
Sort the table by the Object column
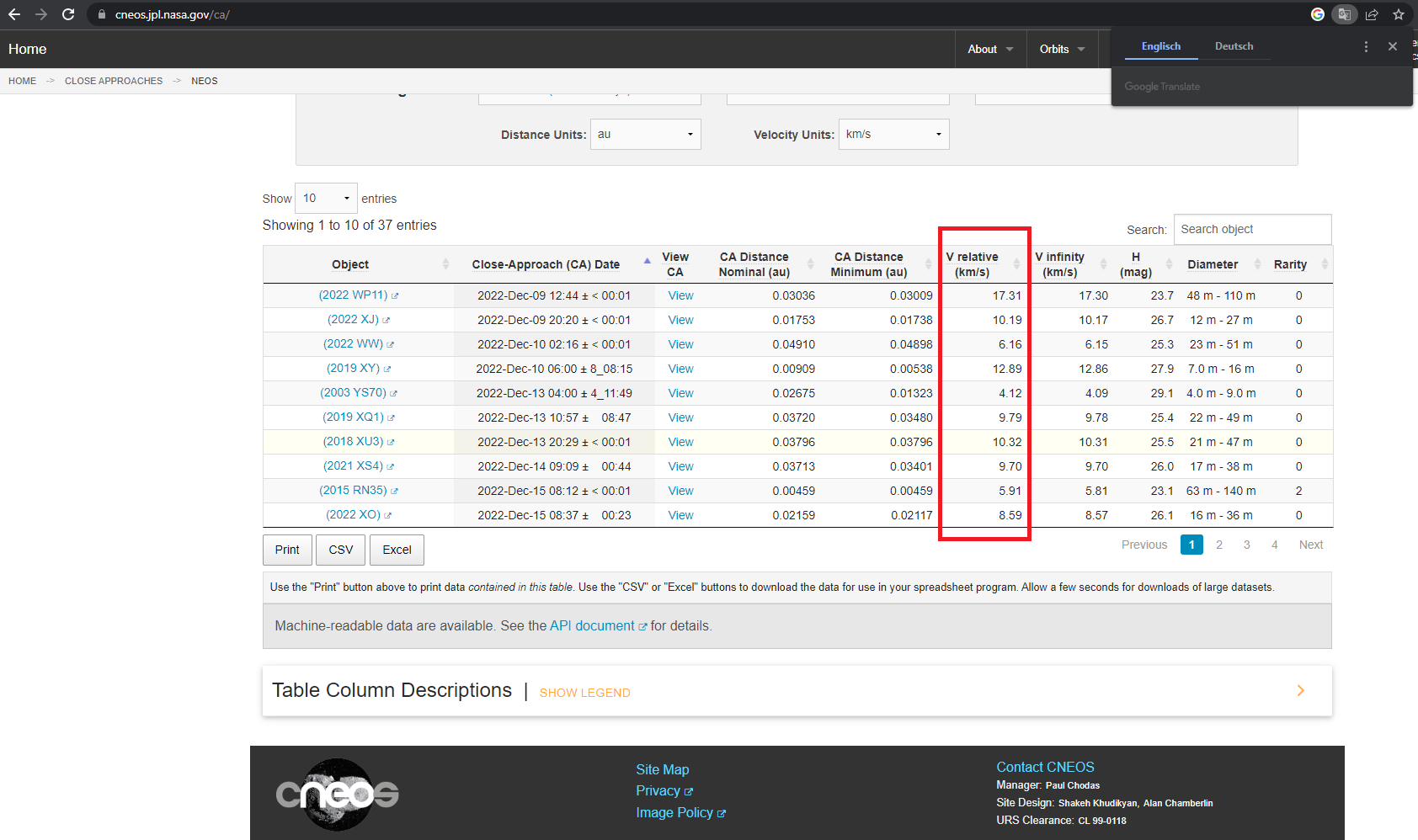358,264
